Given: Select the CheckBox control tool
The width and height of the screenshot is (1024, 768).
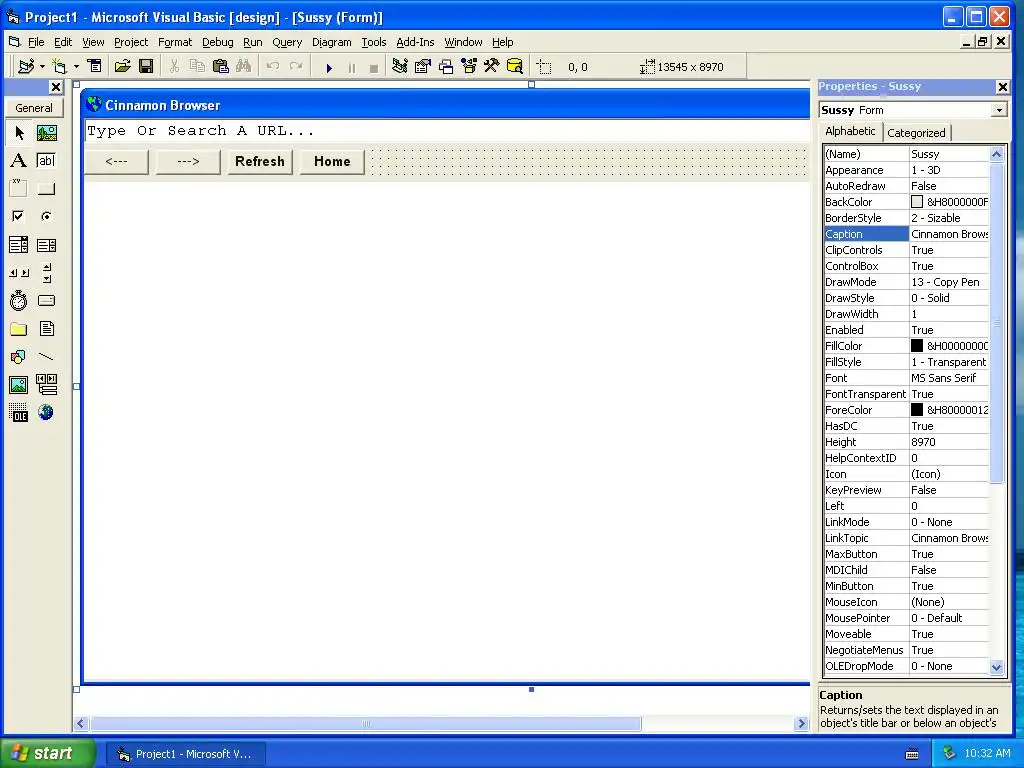Looking at the screenshot, I should pos(18,216).
